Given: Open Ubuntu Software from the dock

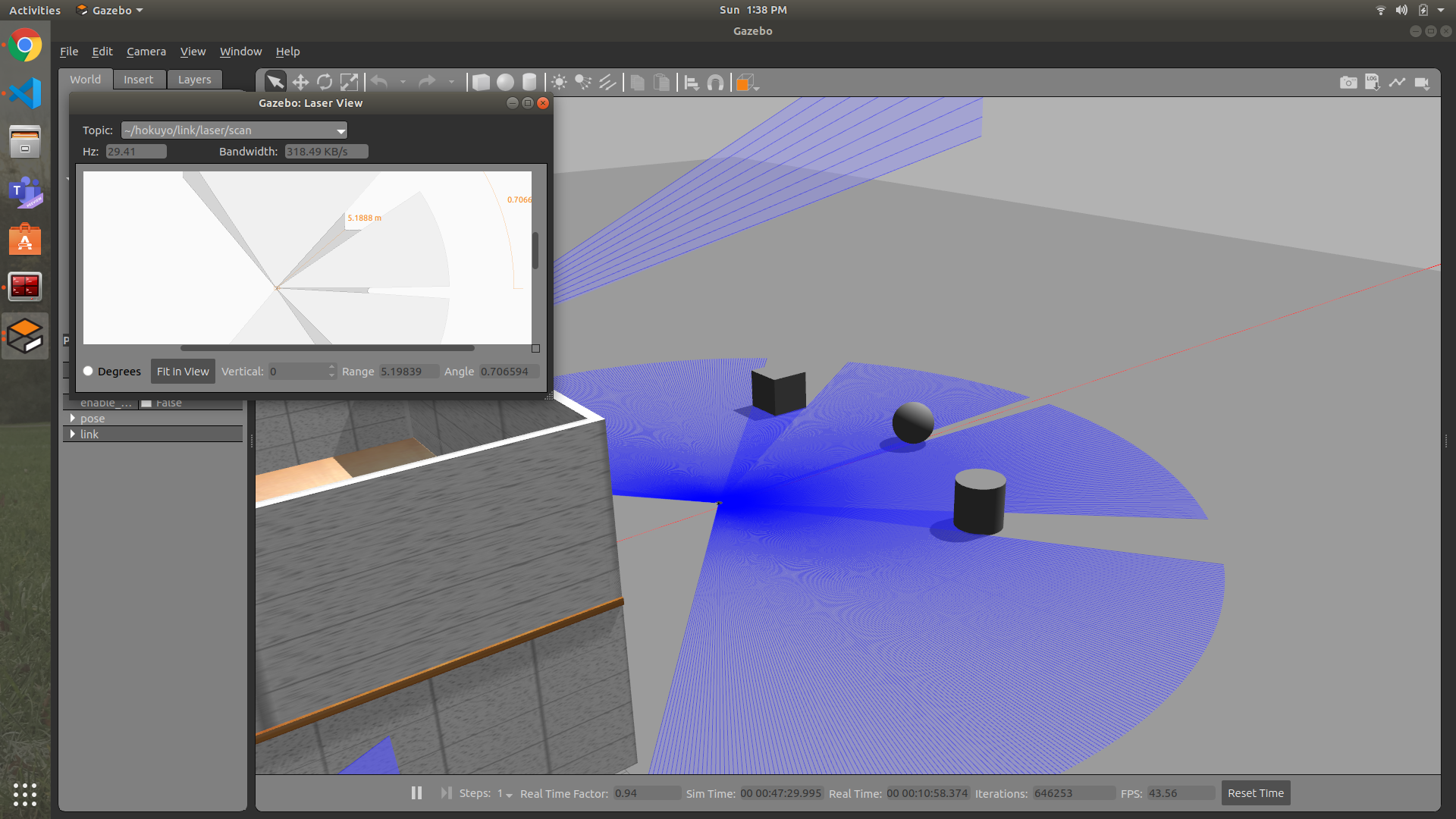Looking at the screenshot, I should click(x=25, y=240).
